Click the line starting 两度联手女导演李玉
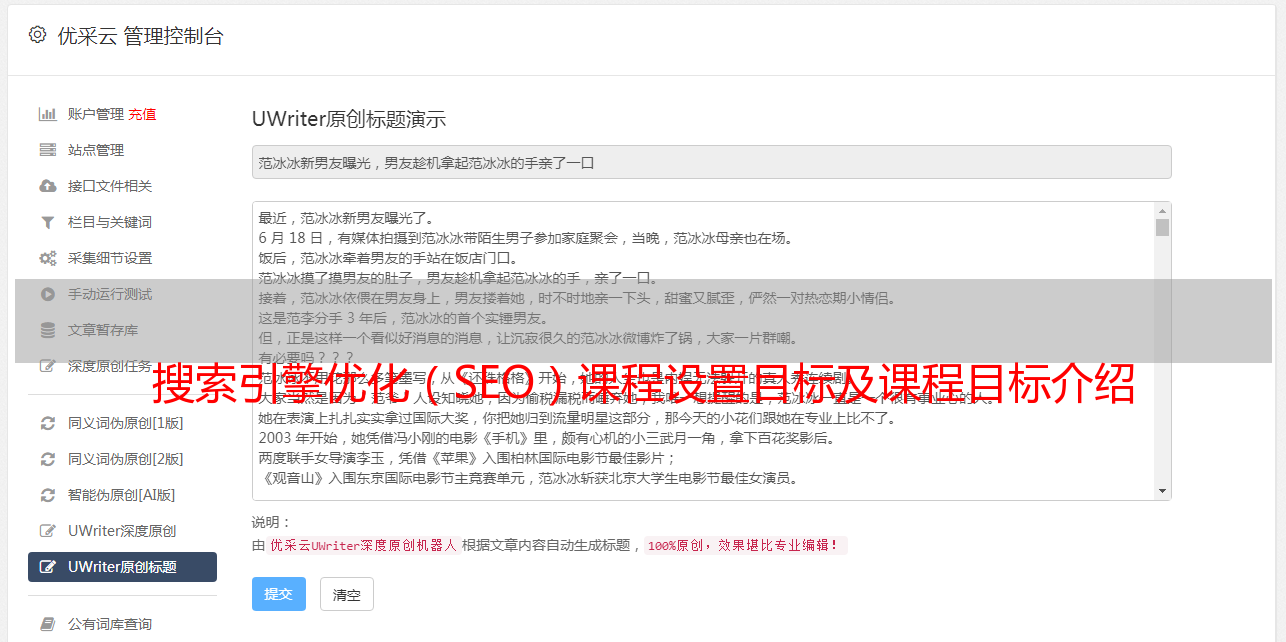Viewport: 1286px width, 642px height. pyautogui.click(x=467, y=458)
